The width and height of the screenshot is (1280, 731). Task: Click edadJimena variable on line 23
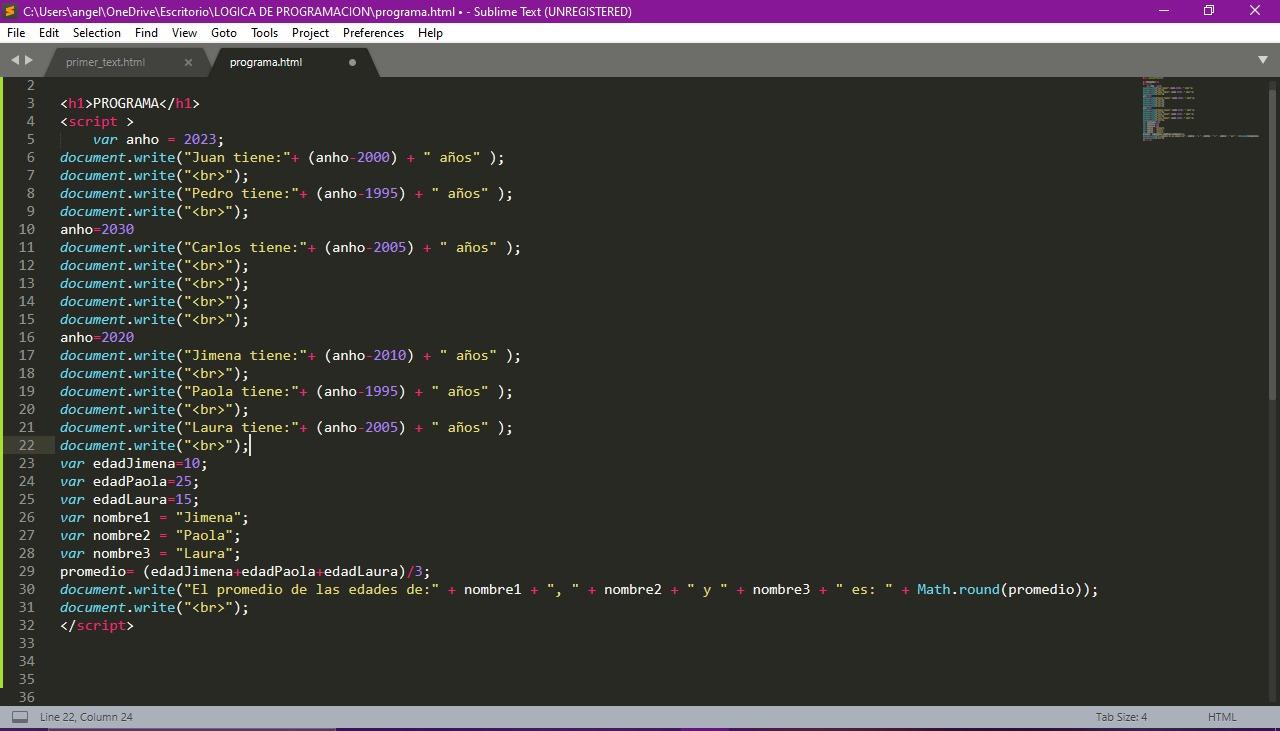pos(134,463)
